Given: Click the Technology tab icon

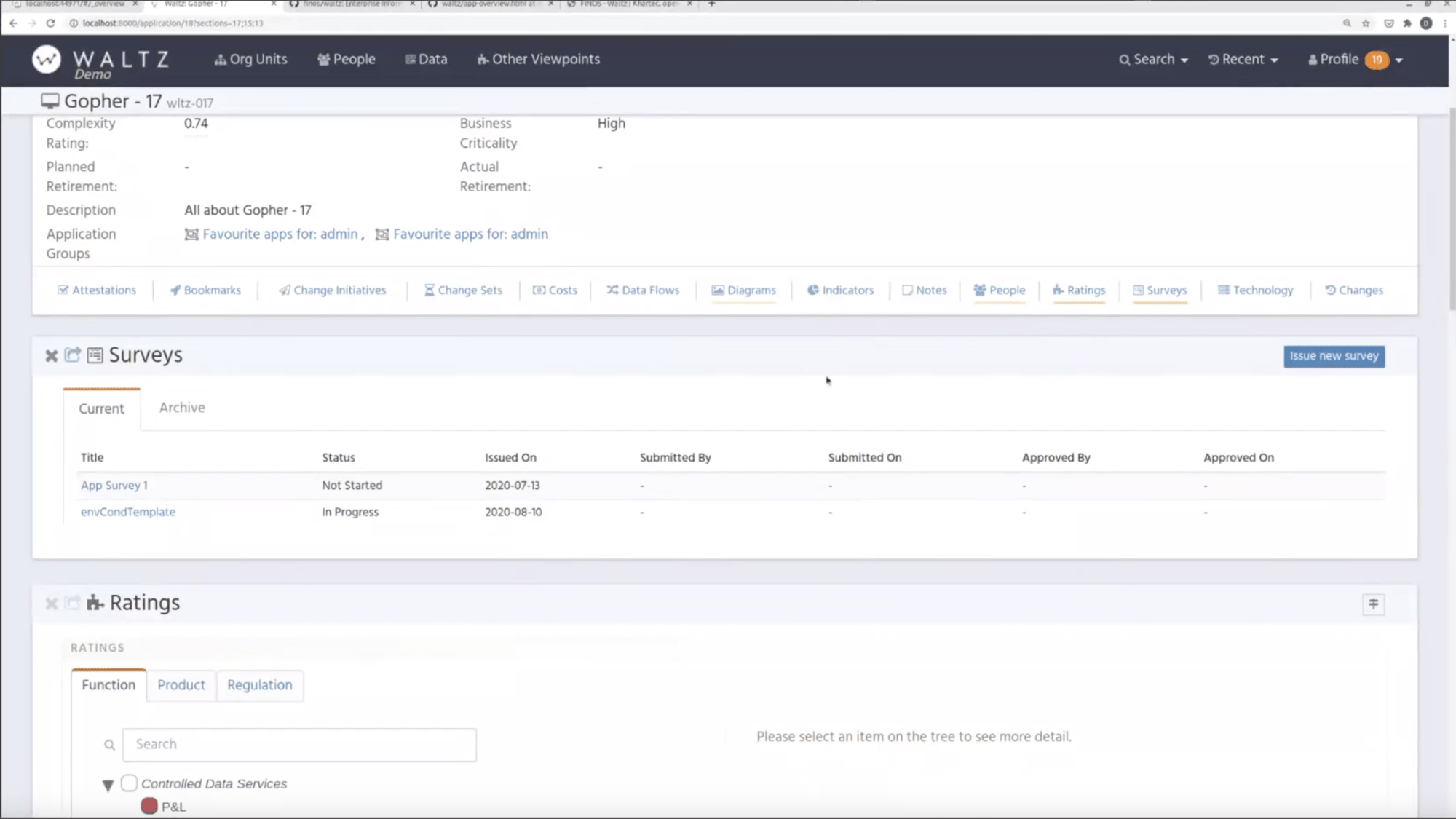Looking at the screenshot, I should [x=1223, y=290].
